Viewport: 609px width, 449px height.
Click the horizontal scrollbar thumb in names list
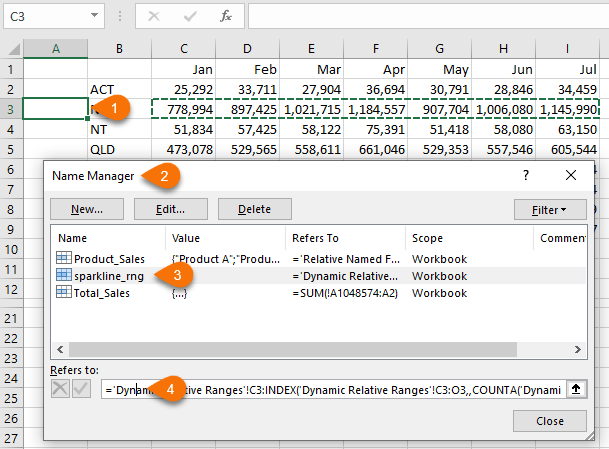coord(293,349)
